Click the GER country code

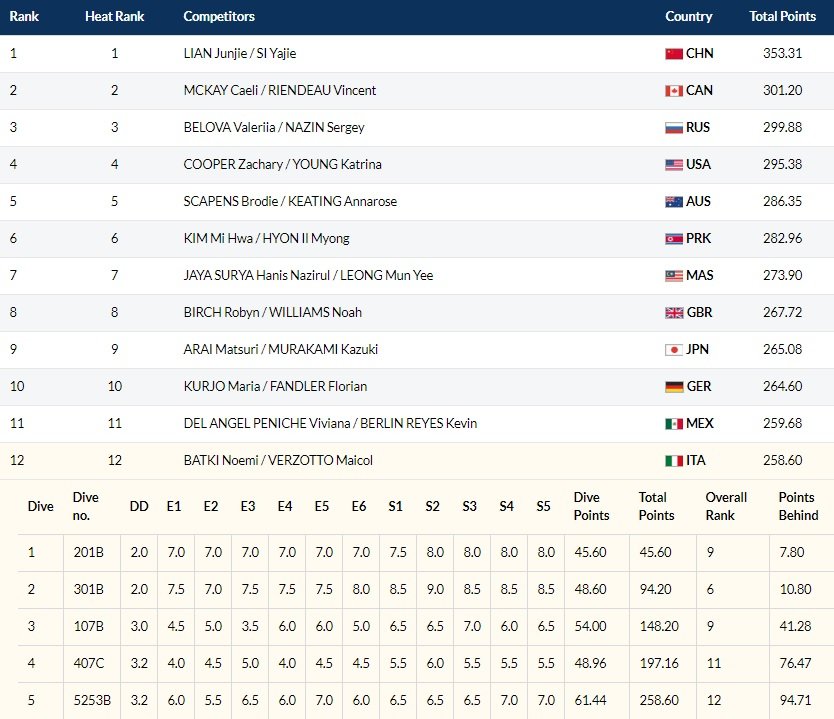click(x=699, y=387)
